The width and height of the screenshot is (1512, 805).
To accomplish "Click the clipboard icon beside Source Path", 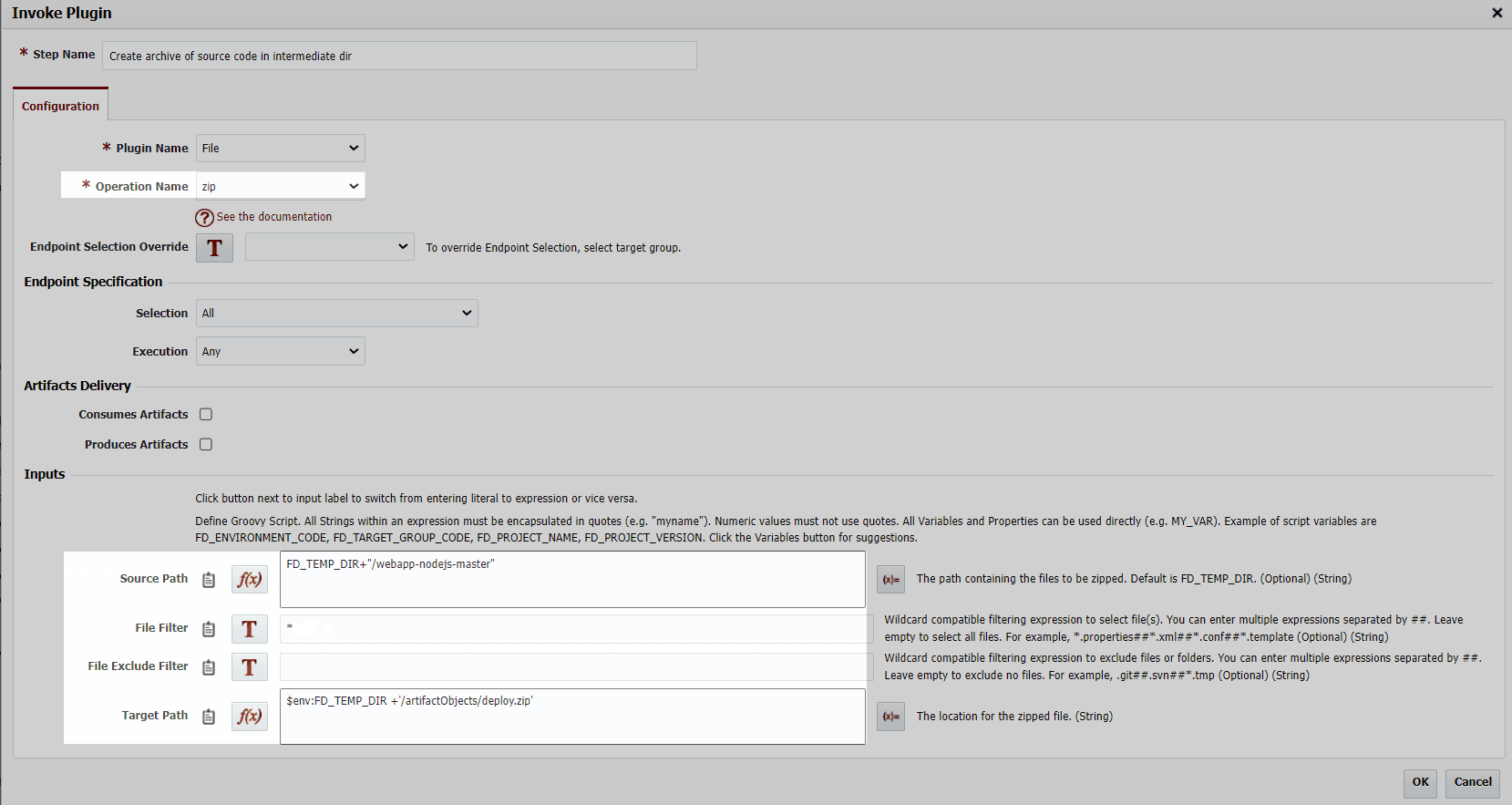I will (209, 580).
